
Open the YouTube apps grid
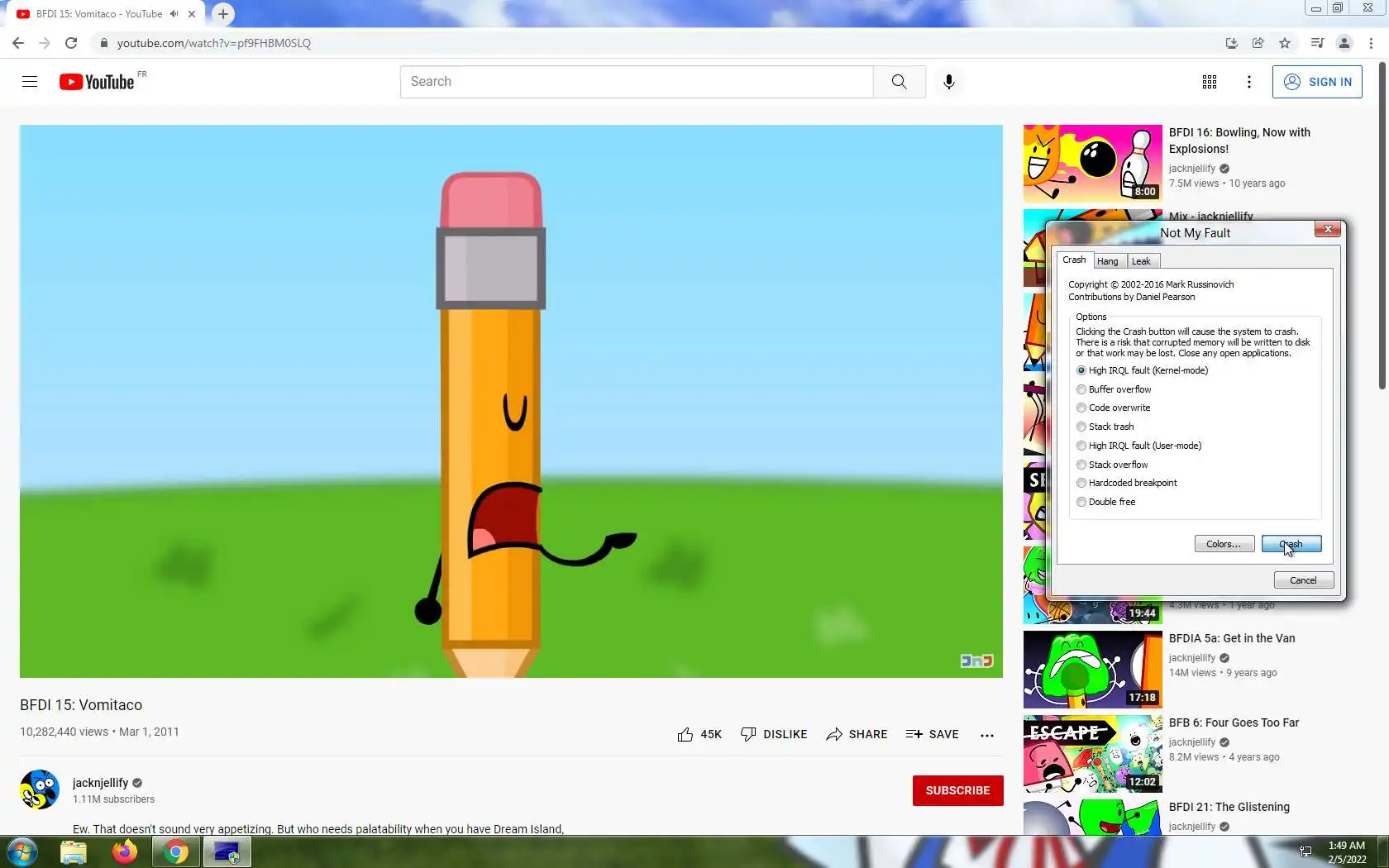[1210, 82]
